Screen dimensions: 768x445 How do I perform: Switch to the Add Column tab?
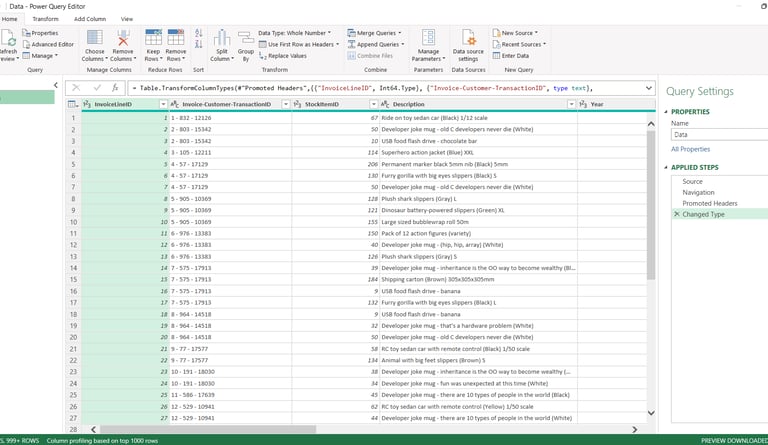[90, 18]
